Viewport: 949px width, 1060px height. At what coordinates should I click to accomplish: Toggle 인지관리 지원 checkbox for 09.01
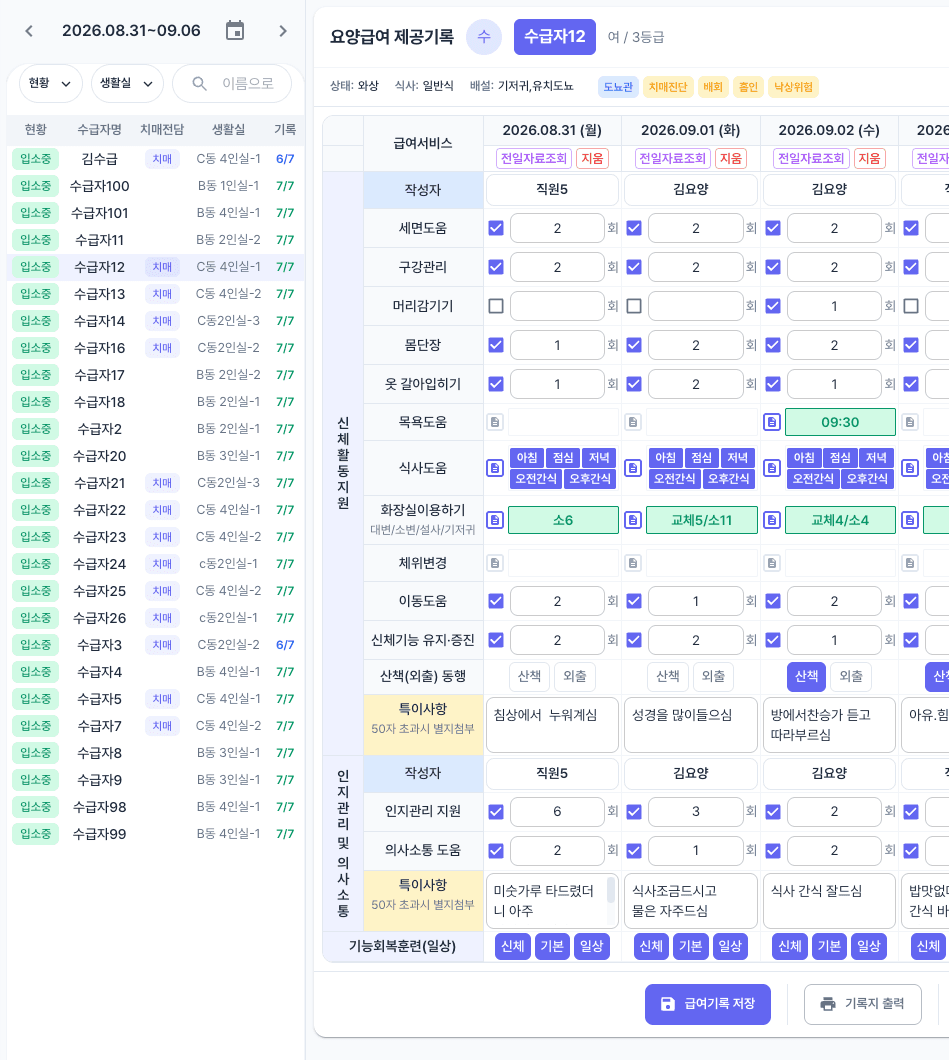[634, 811]
